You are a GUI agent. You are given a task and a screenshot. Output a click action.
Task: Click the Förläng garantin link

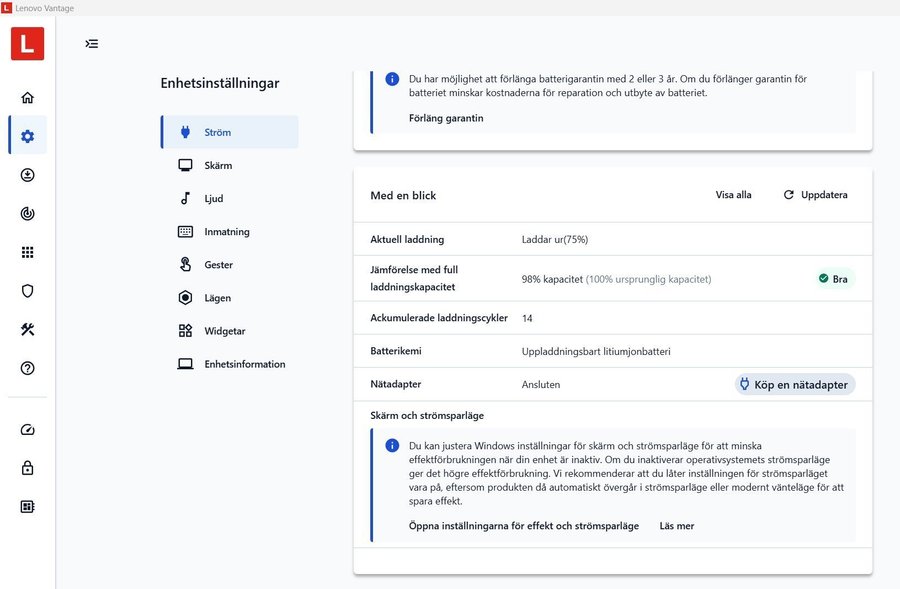click(x=446, y=118)
